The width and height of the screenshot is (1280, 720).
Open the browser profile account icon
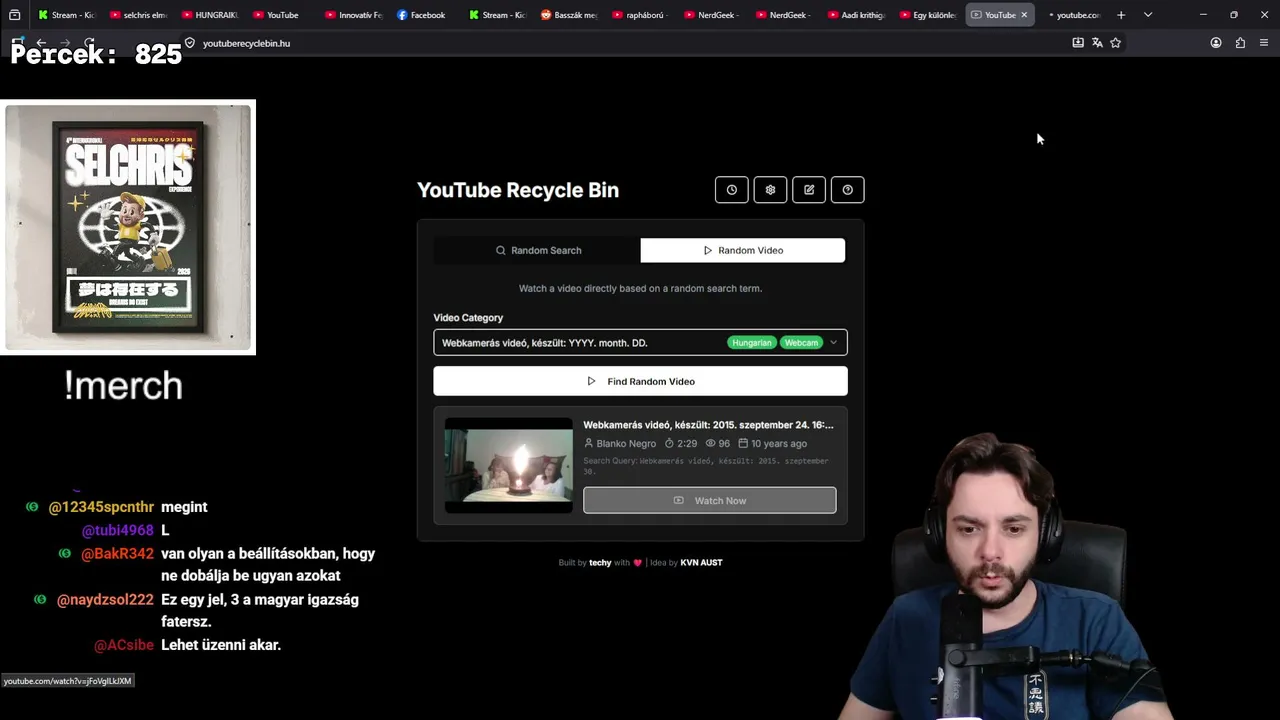click(1216, 43)
